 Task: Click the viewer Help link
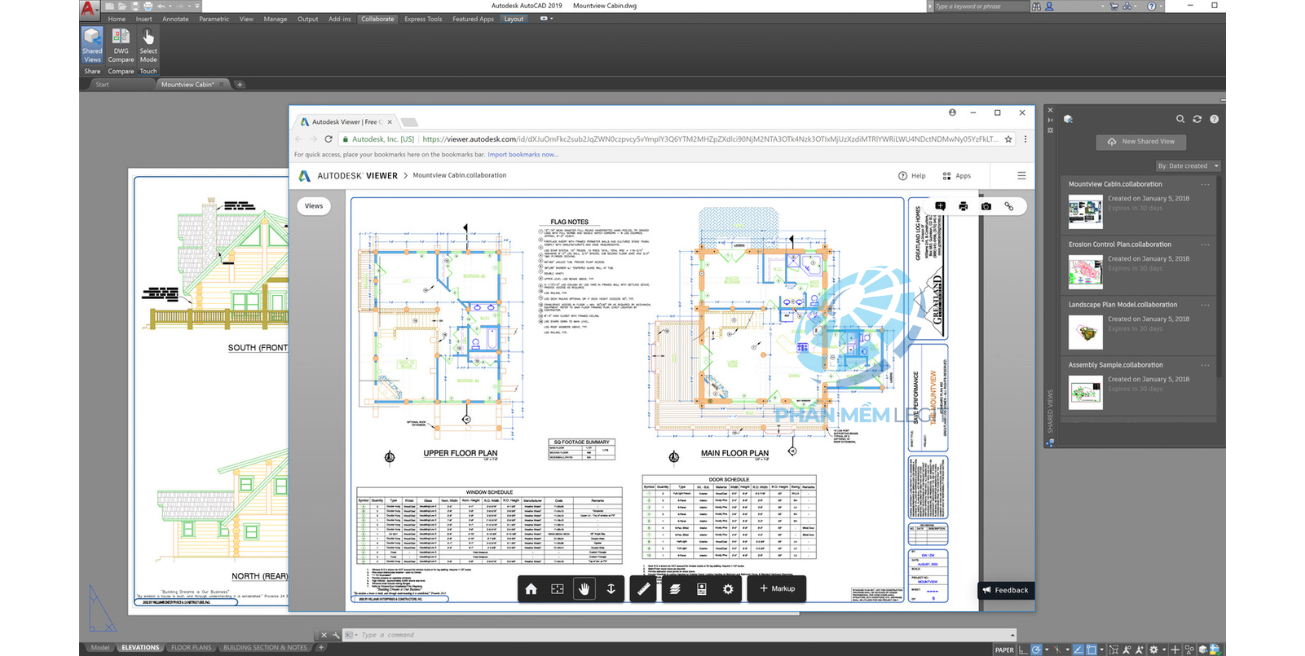912,176
